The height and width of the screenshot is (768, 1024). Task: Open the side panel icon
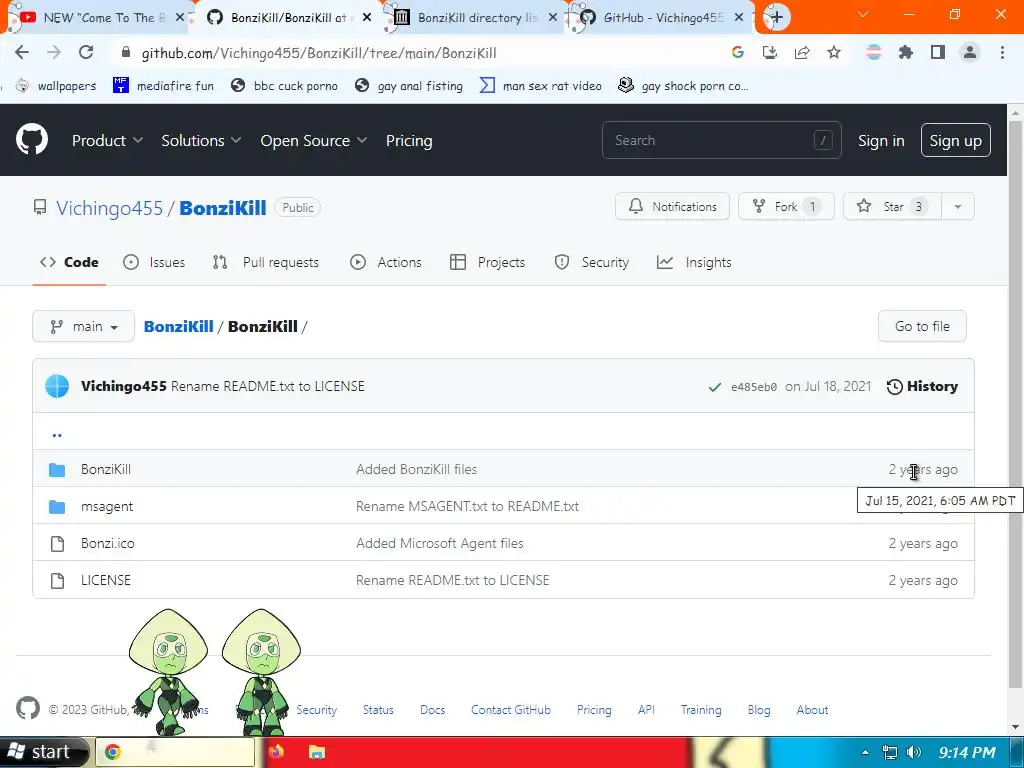(x=938, y=52)
